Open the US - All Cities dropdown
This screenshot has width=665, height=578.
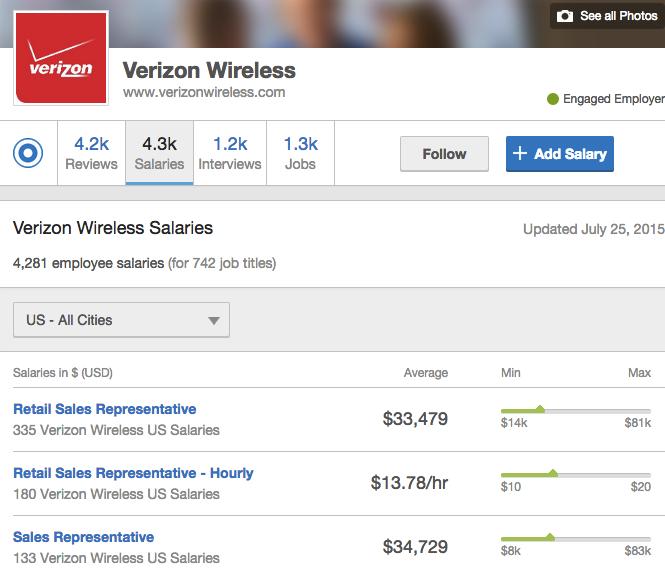(121, 320)
